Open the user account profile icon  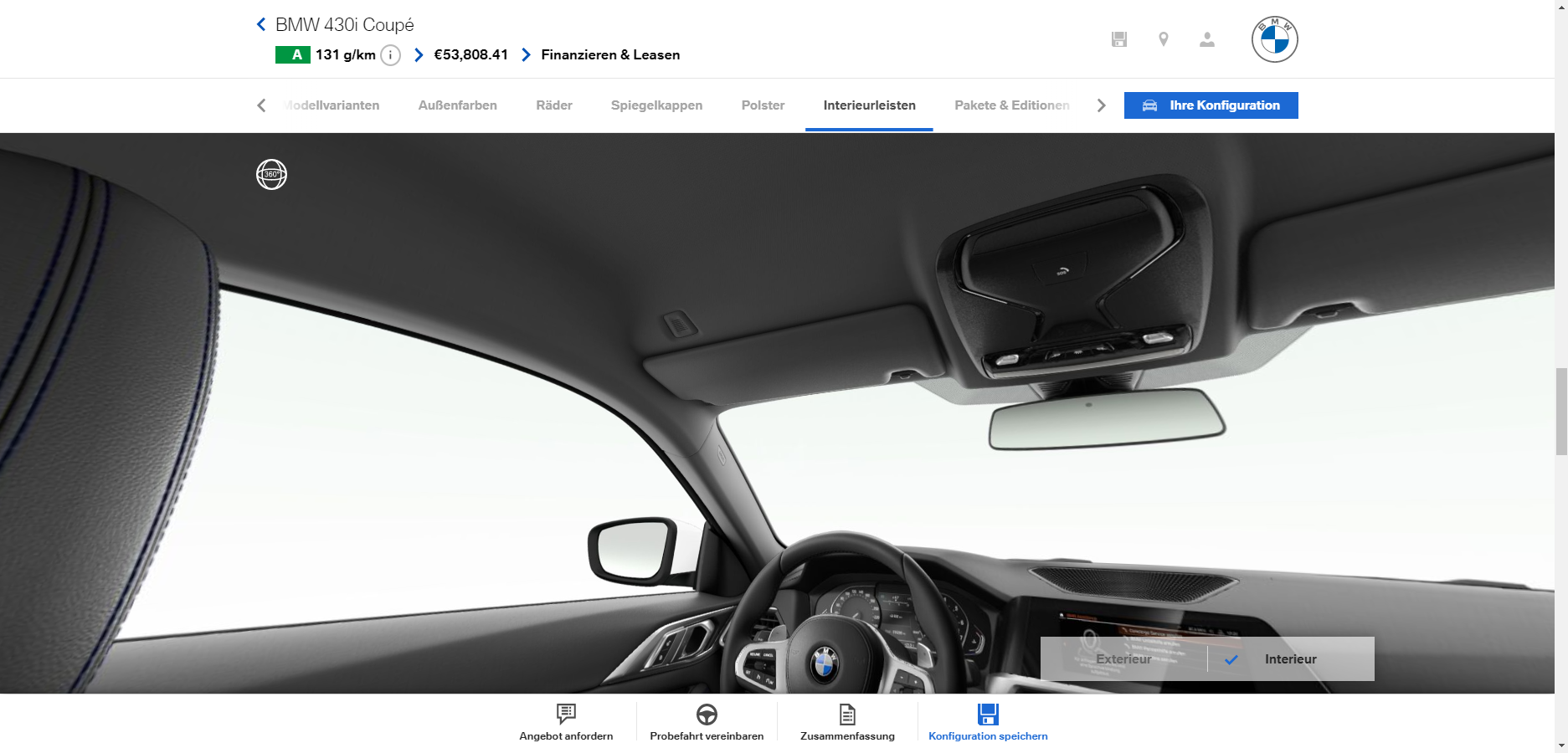pyautogui.click(x=1206, y=39)
